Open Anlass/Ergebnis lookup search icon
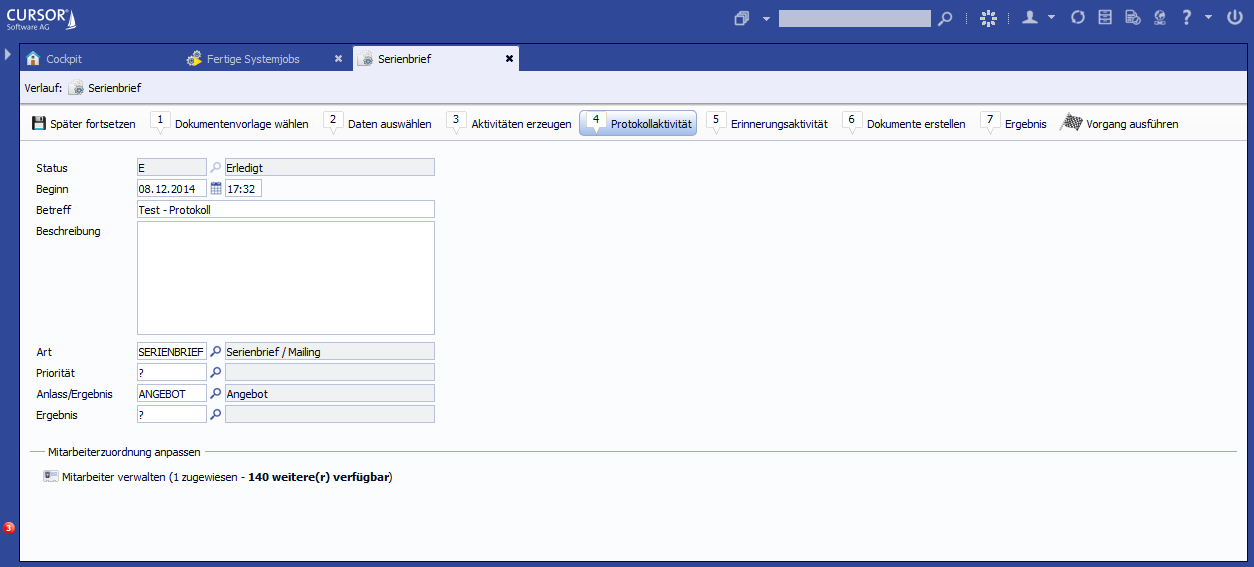The width and height of the screenshot is (1254, 567). (216, 394)
